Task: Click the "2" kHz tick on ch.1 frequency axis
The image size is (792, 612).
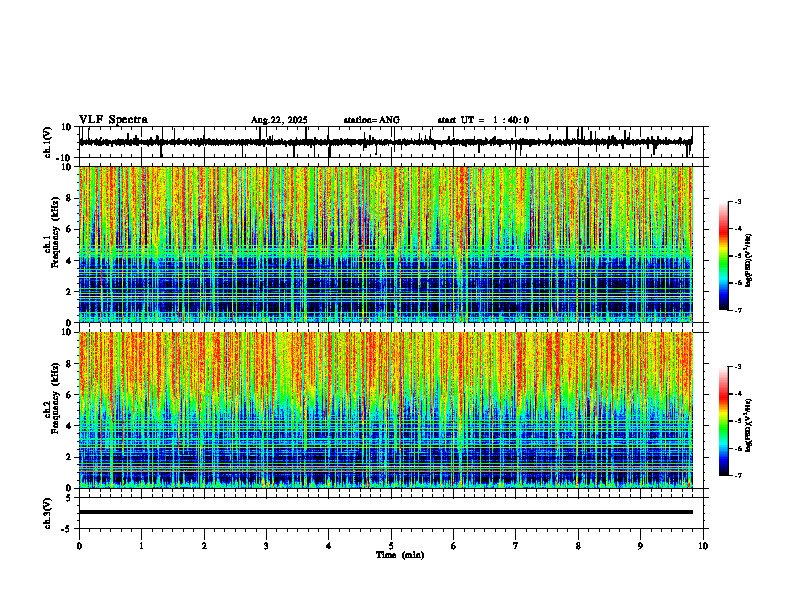Action: tap(69, 291)
